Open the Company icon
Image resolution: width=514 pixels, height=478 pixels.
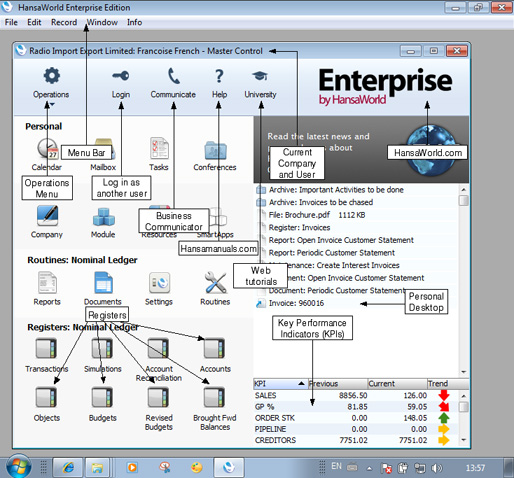[47, 216]
